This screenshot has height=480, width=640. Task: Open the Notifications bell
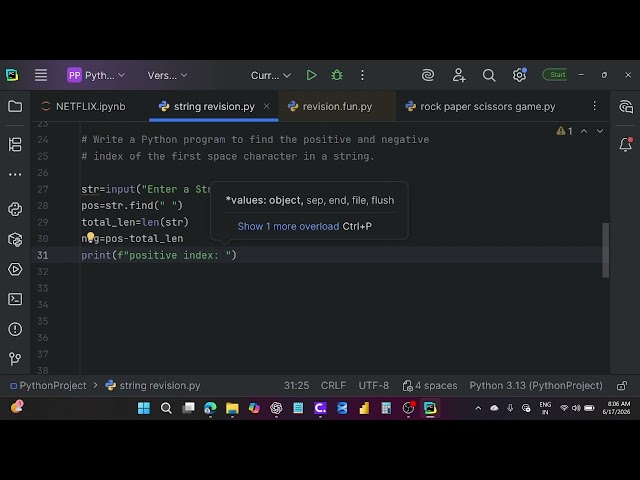click(x=625, y=144)
